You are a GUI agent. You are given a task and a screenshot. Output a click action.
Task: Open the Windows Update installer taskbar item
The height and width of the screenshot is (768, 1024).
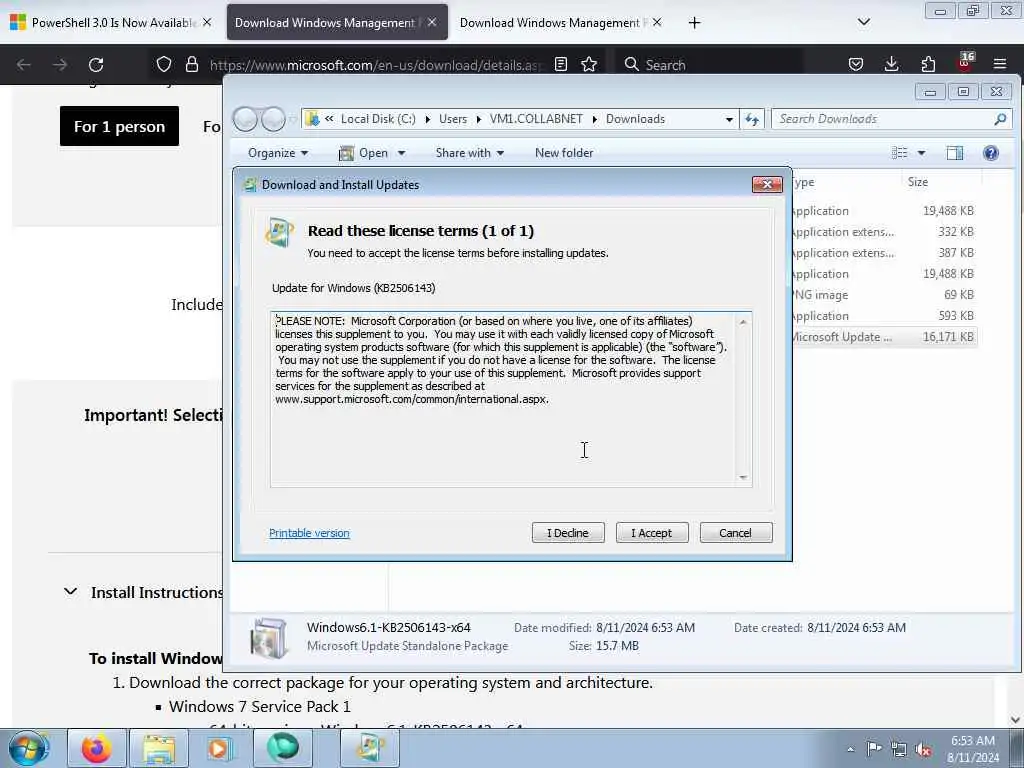coord(369,748)
